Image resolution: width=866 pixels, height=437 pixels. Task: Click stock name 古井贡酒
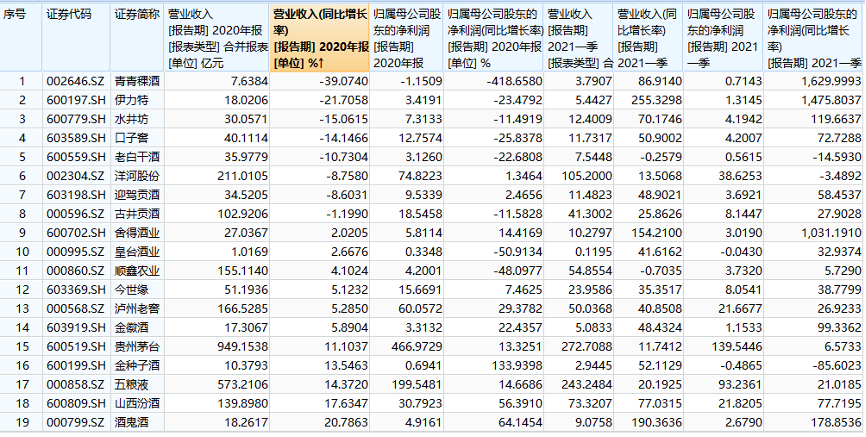click(x=137, y=214)
